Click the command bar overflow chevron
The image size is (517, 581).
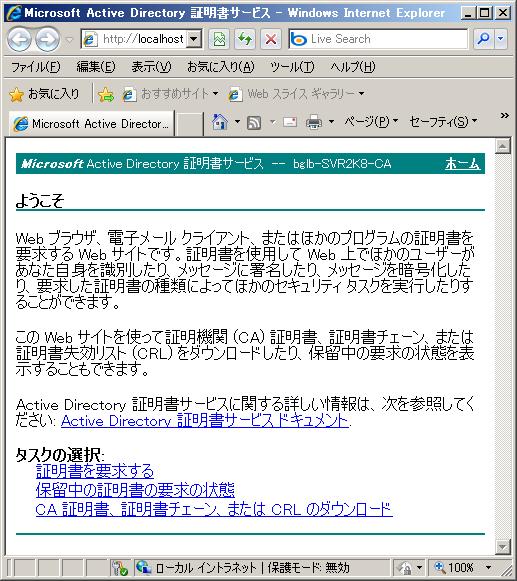click(x=504, y=116)
